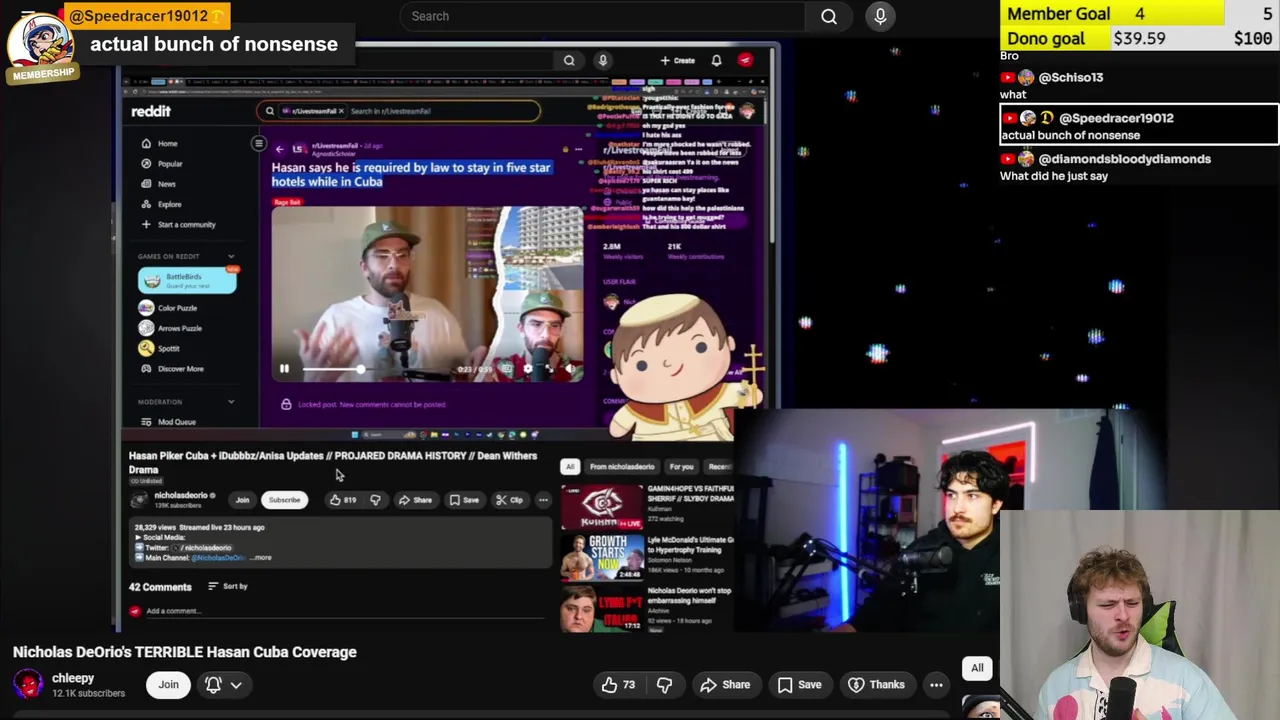
Task: Open more actions menu beside Thanks
Action: point(936,685)
